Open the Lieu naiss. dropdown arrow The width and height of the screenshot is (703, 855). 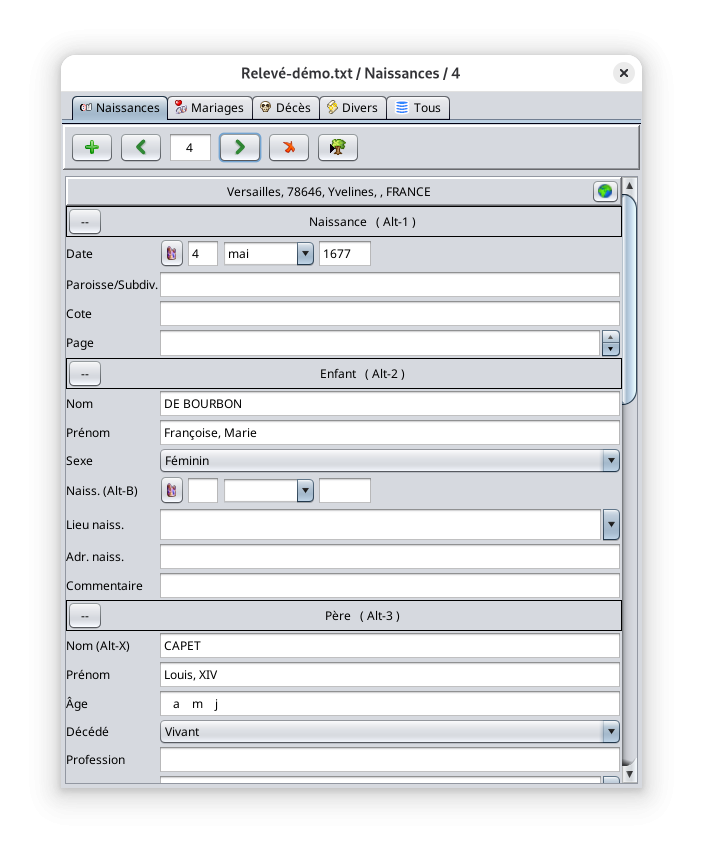pyautogui.click(x=611, y=525)
